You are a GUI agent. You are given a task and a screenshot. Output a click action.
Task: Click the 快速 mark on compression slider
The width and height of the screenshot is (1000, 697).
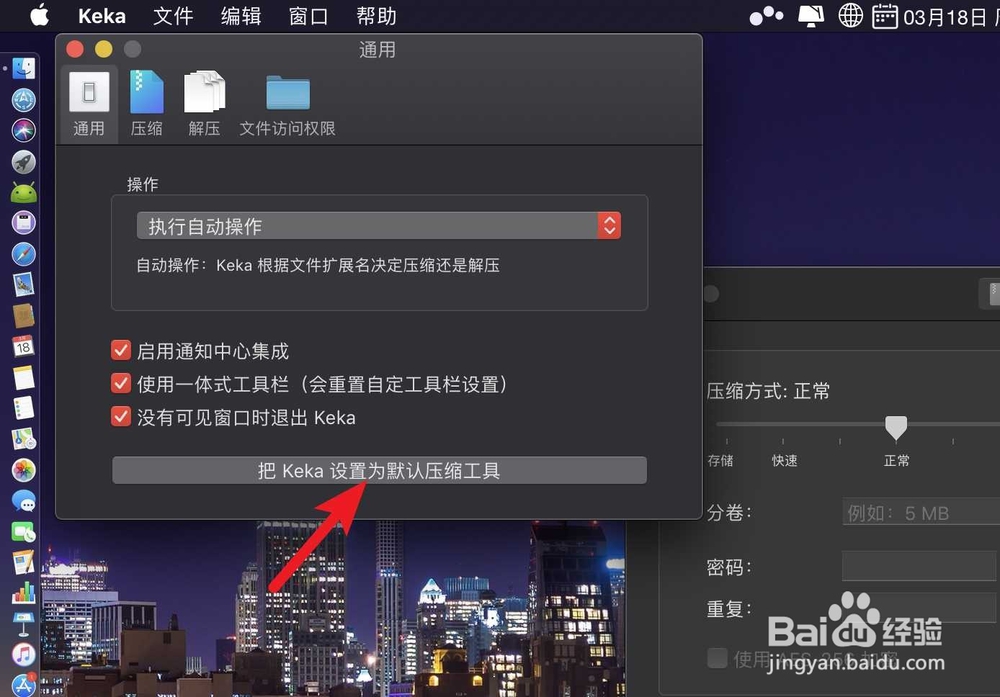tap(784, 460)
